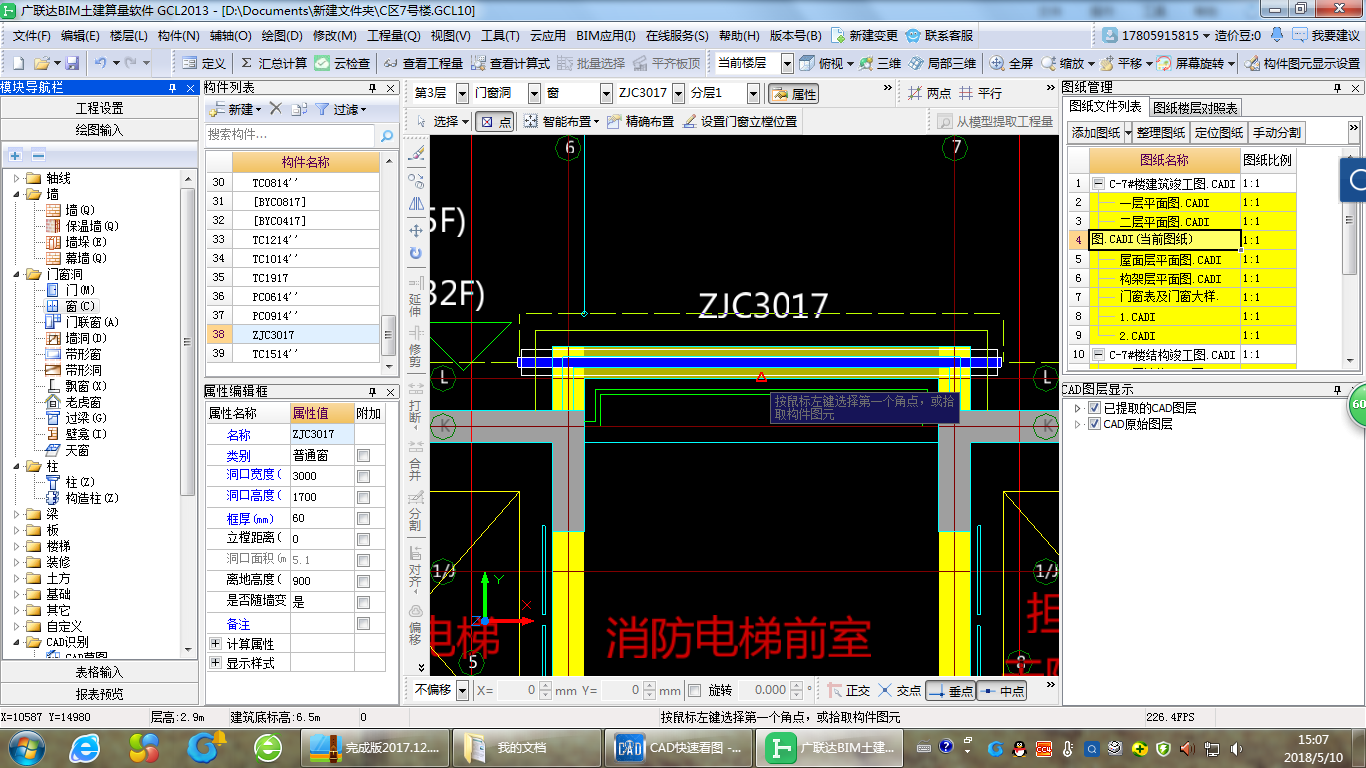The width and height of the screenshot is (1366, 768).
Task: Open the 工程量(Q) menu
Action: 394,35
